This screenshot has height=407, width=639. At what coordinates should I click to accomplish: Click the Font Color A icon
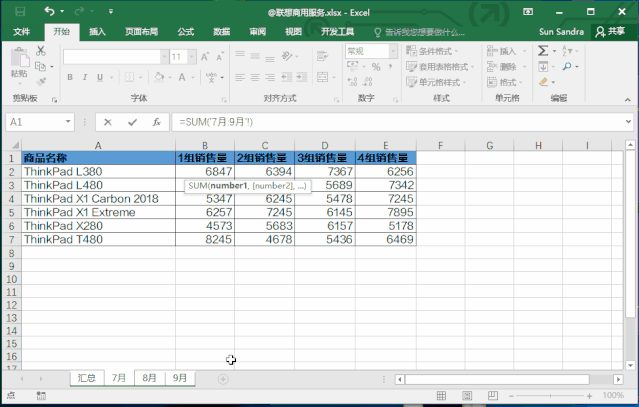click(182, 77)
